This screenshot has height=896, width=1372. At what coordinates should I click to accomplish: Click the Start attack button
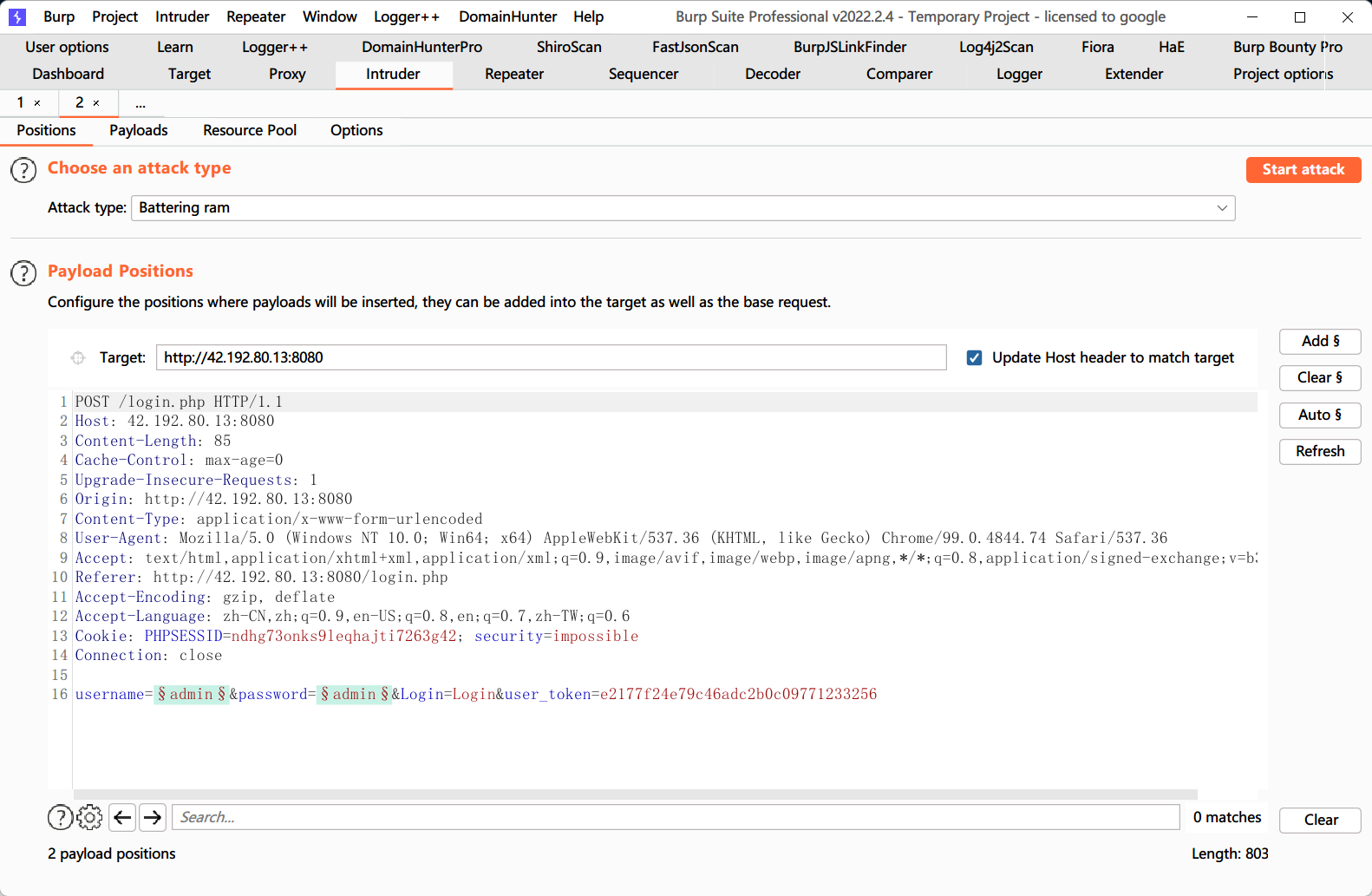[1303, 170]
